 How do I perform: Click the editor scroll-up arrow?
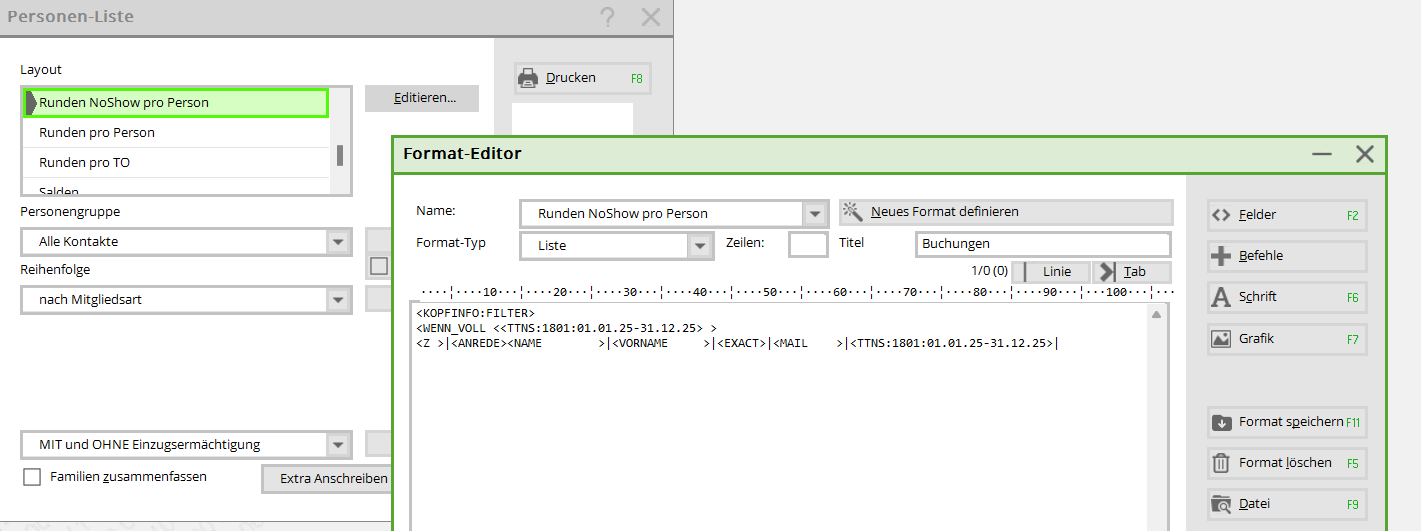1156,314
